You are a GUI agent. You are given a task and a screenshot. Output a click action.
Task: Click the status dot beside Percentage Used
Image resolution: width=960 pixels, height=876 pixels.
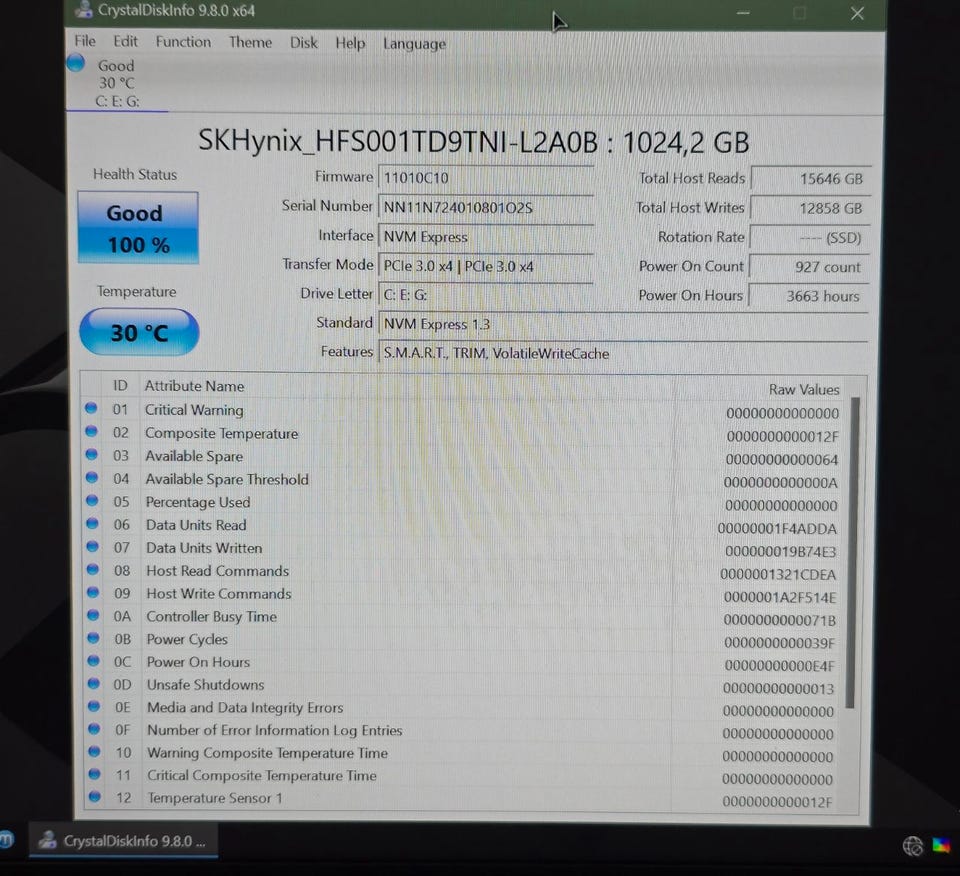pos(92,501)
